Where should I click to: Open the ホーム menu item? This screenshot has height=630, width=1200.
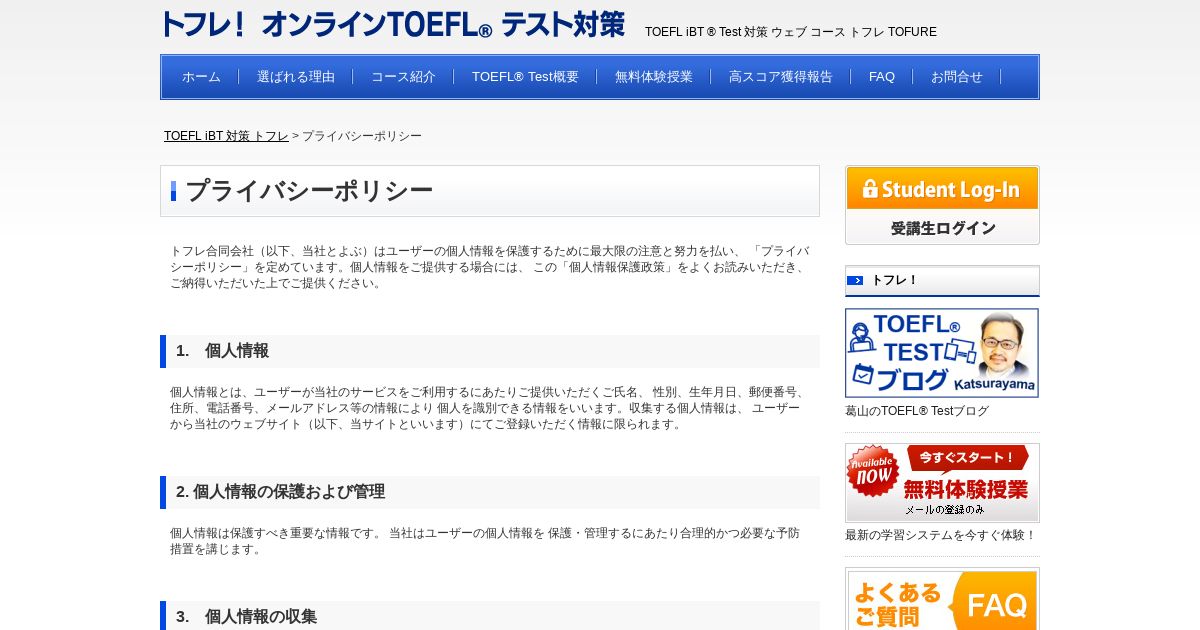coord(201,77)
